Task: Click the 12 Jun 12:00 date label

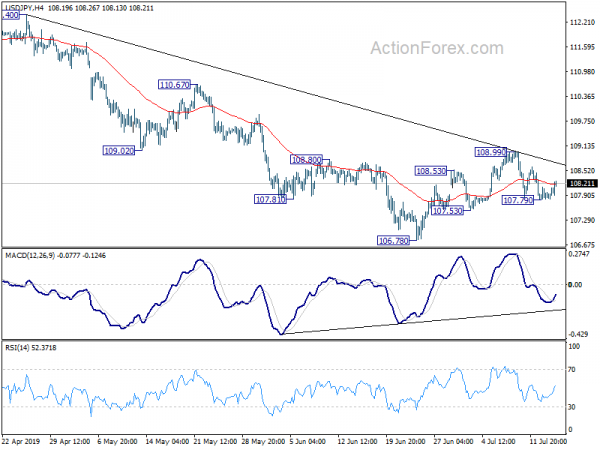Action: 358,441
